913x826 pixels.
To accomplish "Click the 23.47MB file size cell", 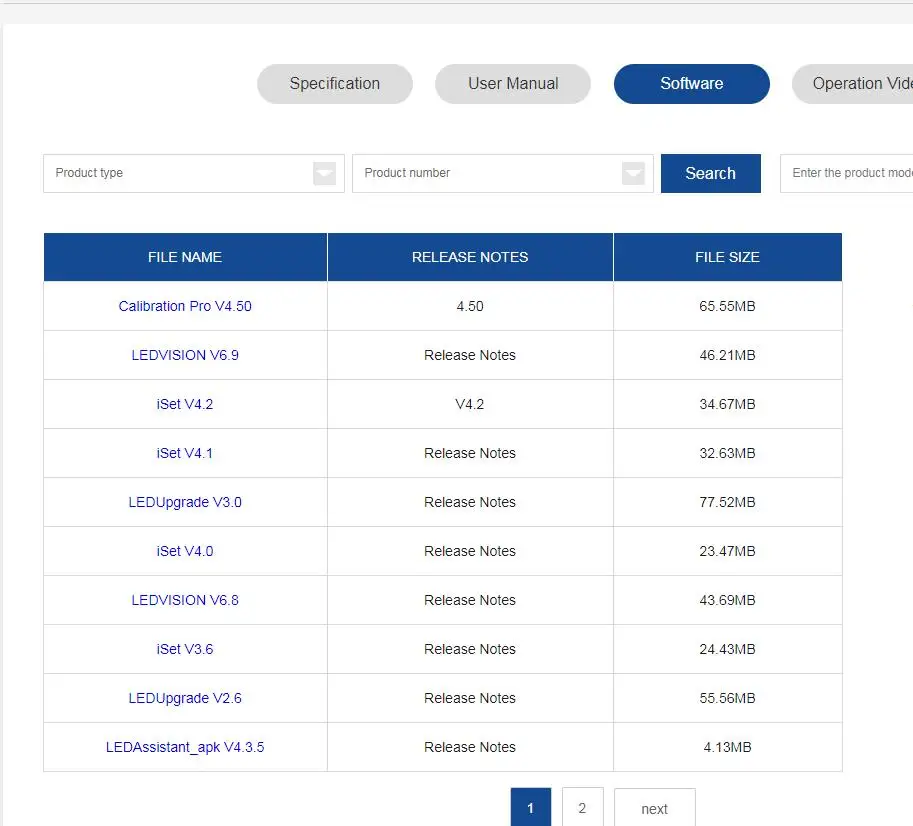I will [x=727, y=551].
